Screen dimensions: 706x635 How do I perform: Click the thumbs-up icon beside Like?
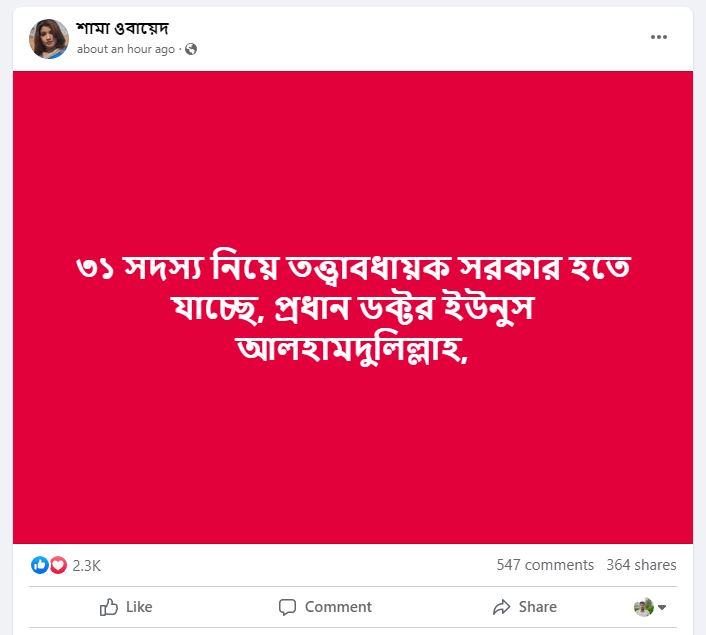(109, 607)
